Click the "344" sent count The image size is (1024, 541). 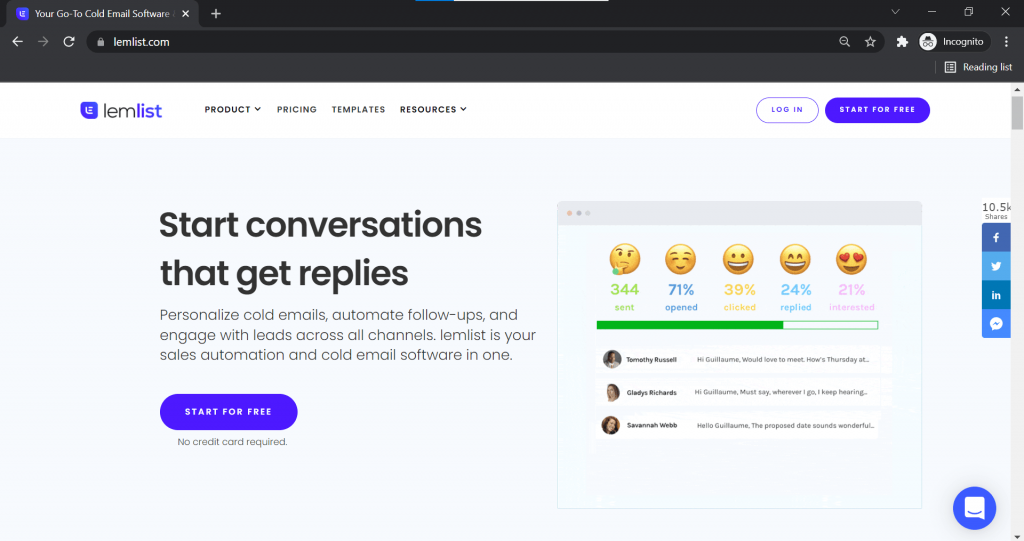[624, 289]
